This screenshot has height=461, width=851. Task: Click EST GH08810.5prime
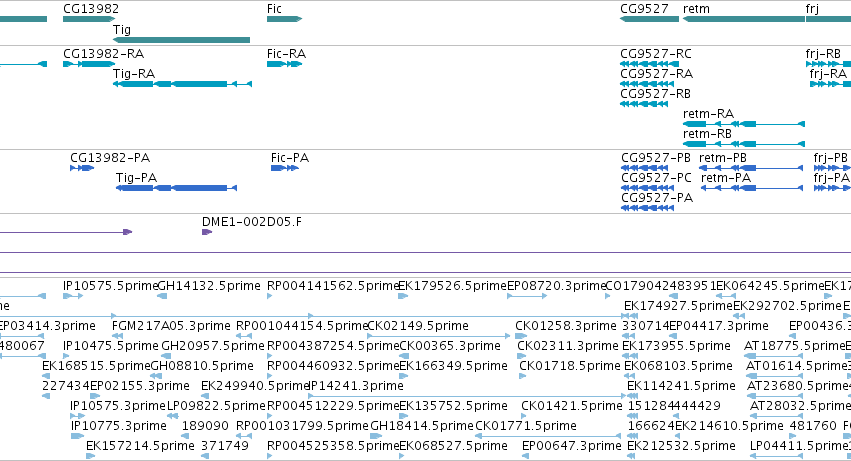pos(202,367)
